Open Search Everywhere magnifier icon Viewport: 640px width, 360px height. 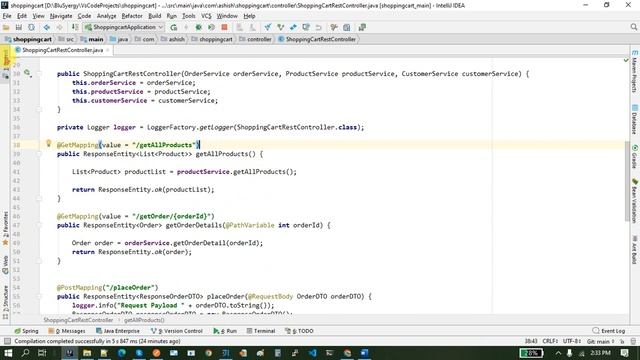pyautogui.click(x=633, y=27)
